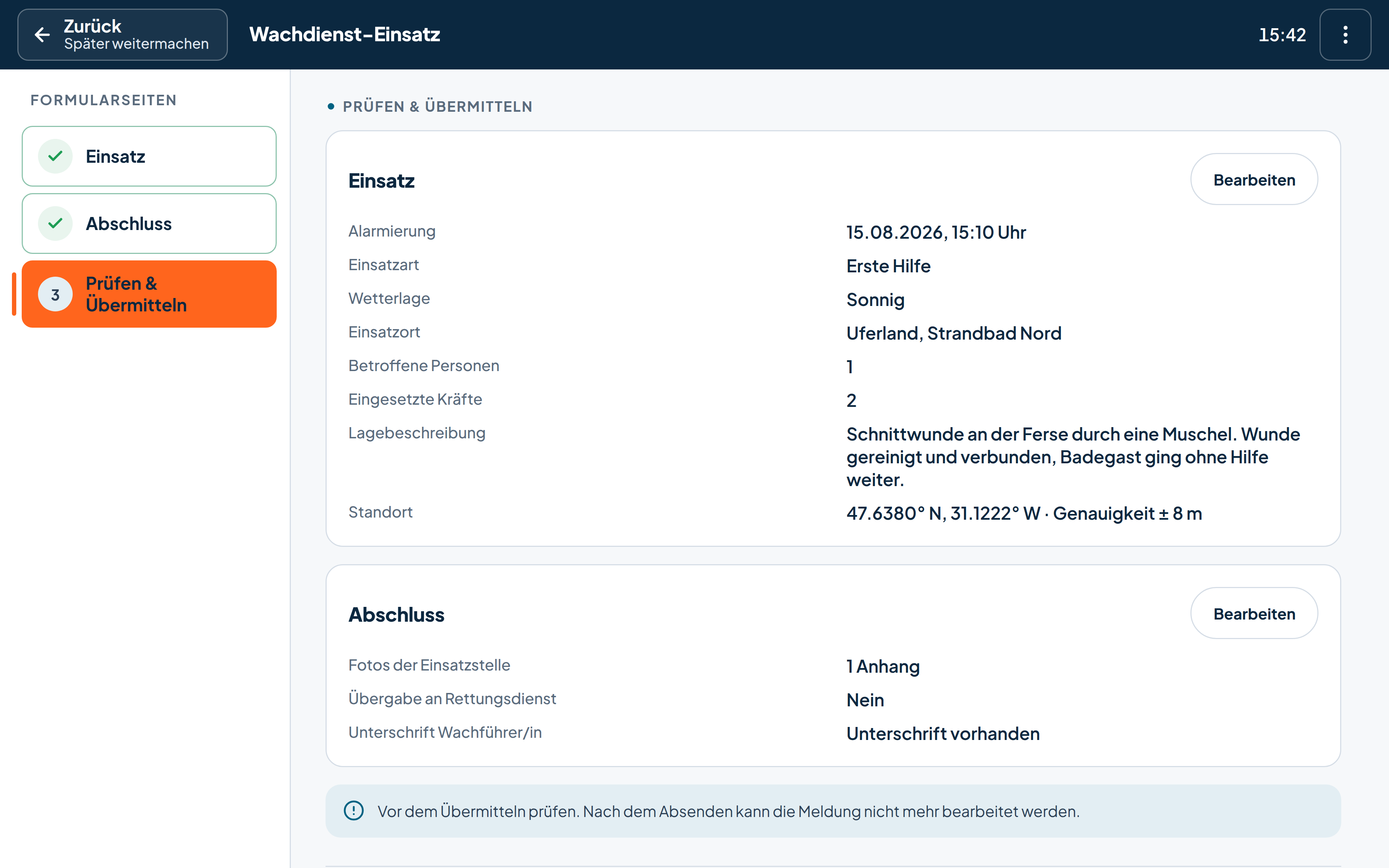Edit the Einsatz section with Bearbeiten
This screenshot has height=868, width=1389.
click(x=1254, y=179)
